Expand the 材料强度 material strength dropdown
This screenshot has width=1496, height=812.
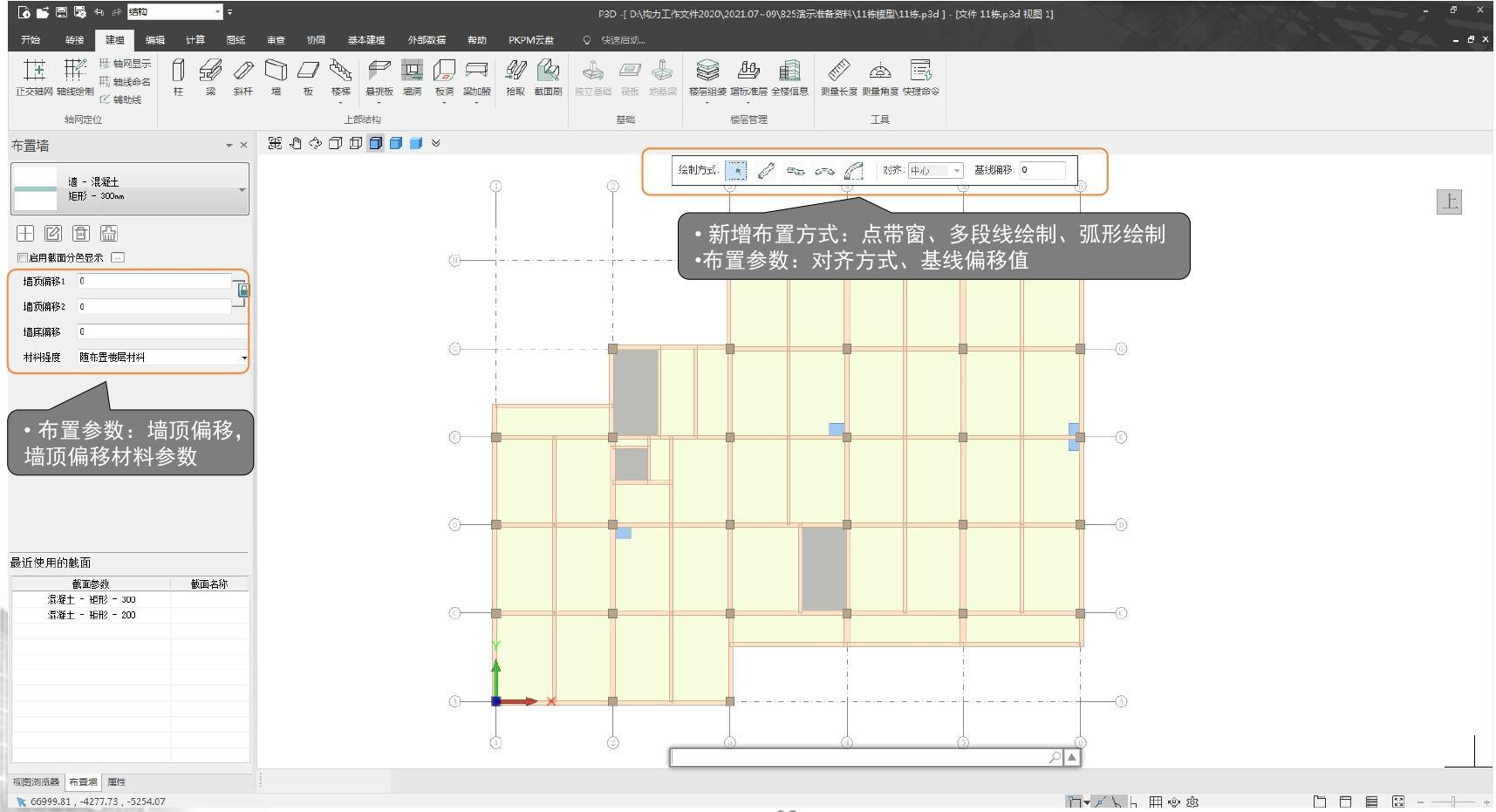click(243, 358)
